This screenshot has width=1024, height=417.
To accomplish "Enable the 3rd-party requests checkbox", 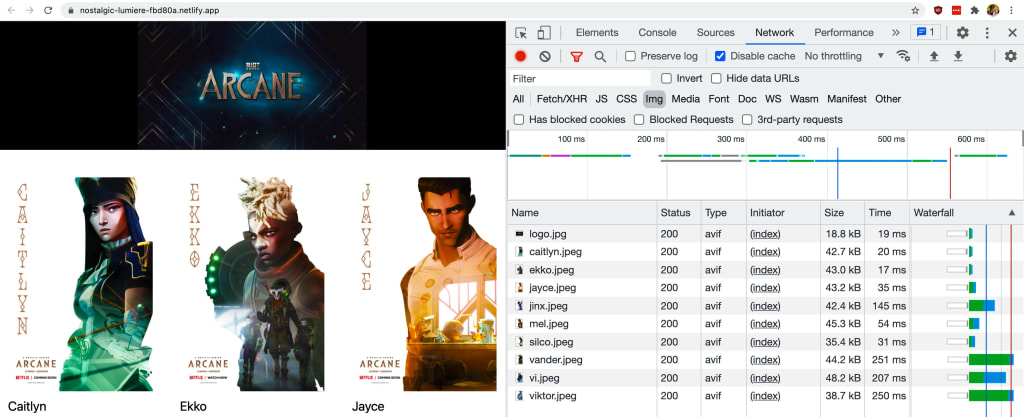I will pos(747,120).
